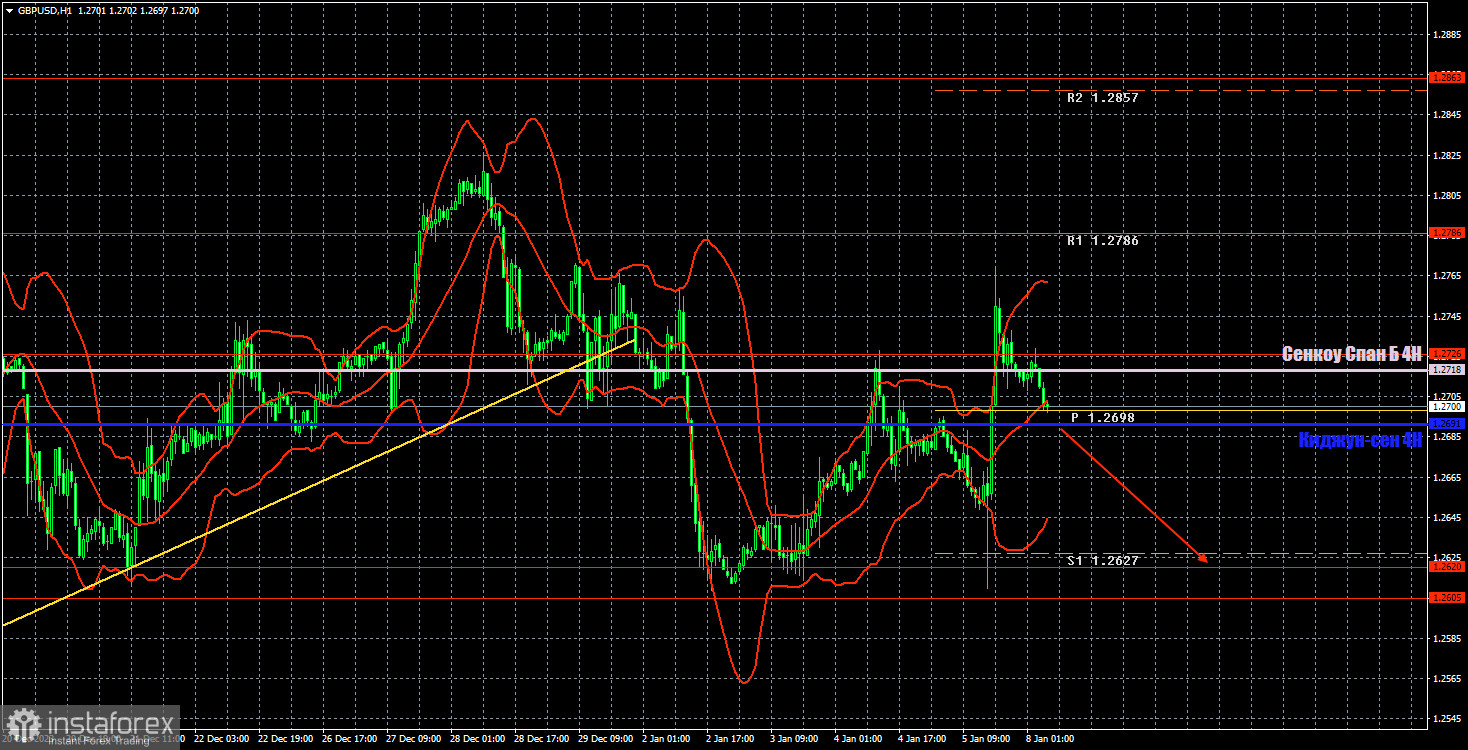Click the 26 Dec 17:00 time label
This screenshot has height=750, width=1468.
[x=351, y=739]
